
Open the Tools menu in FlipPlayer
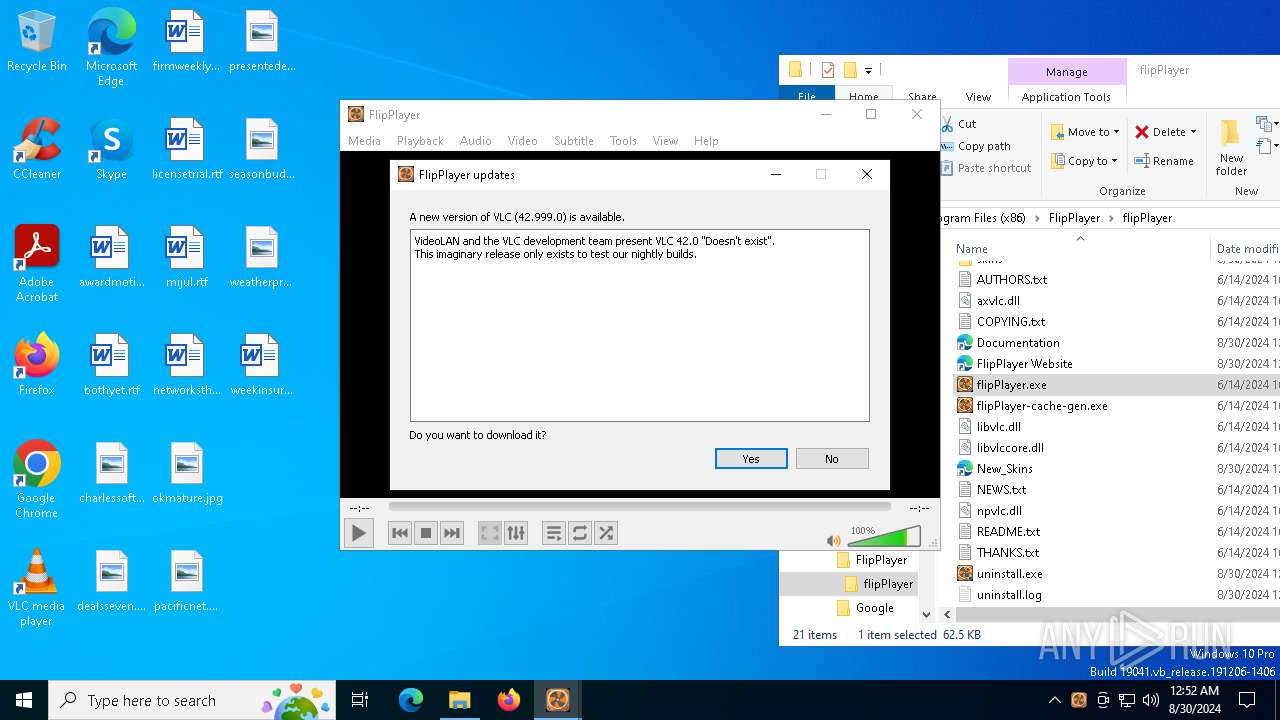pos(623,141)
